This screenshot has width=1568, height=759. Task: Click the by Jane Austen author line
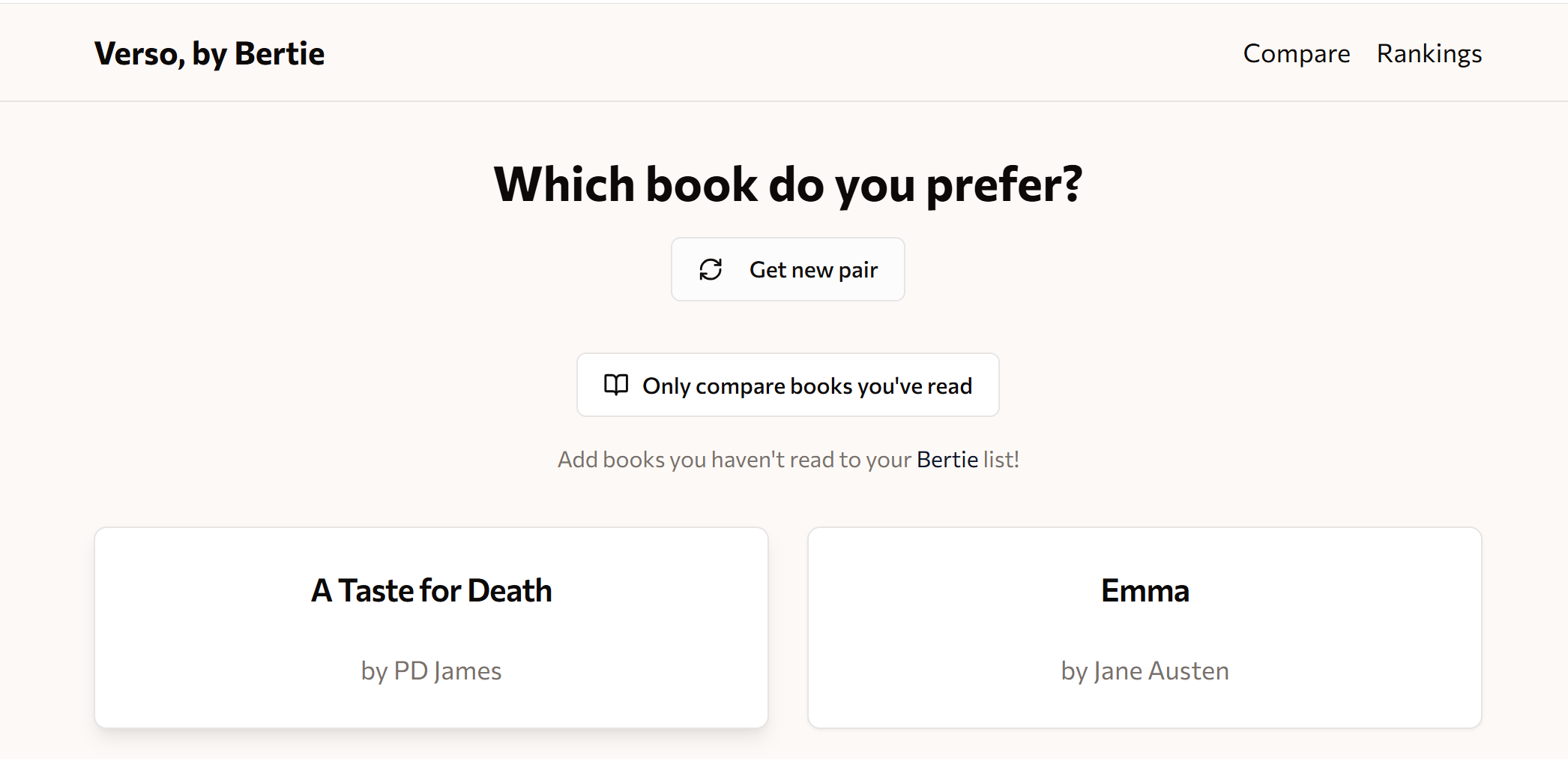[1145, 670]
